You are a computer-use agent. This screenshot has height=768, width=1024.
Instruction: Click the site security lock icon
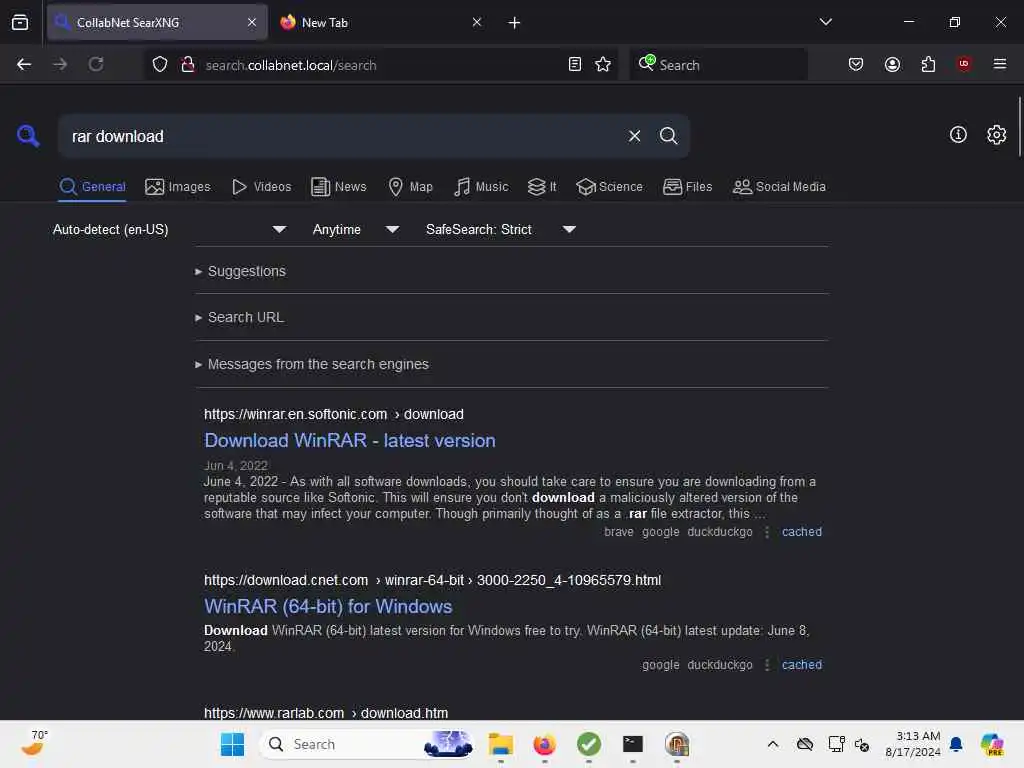click(188, 64)
